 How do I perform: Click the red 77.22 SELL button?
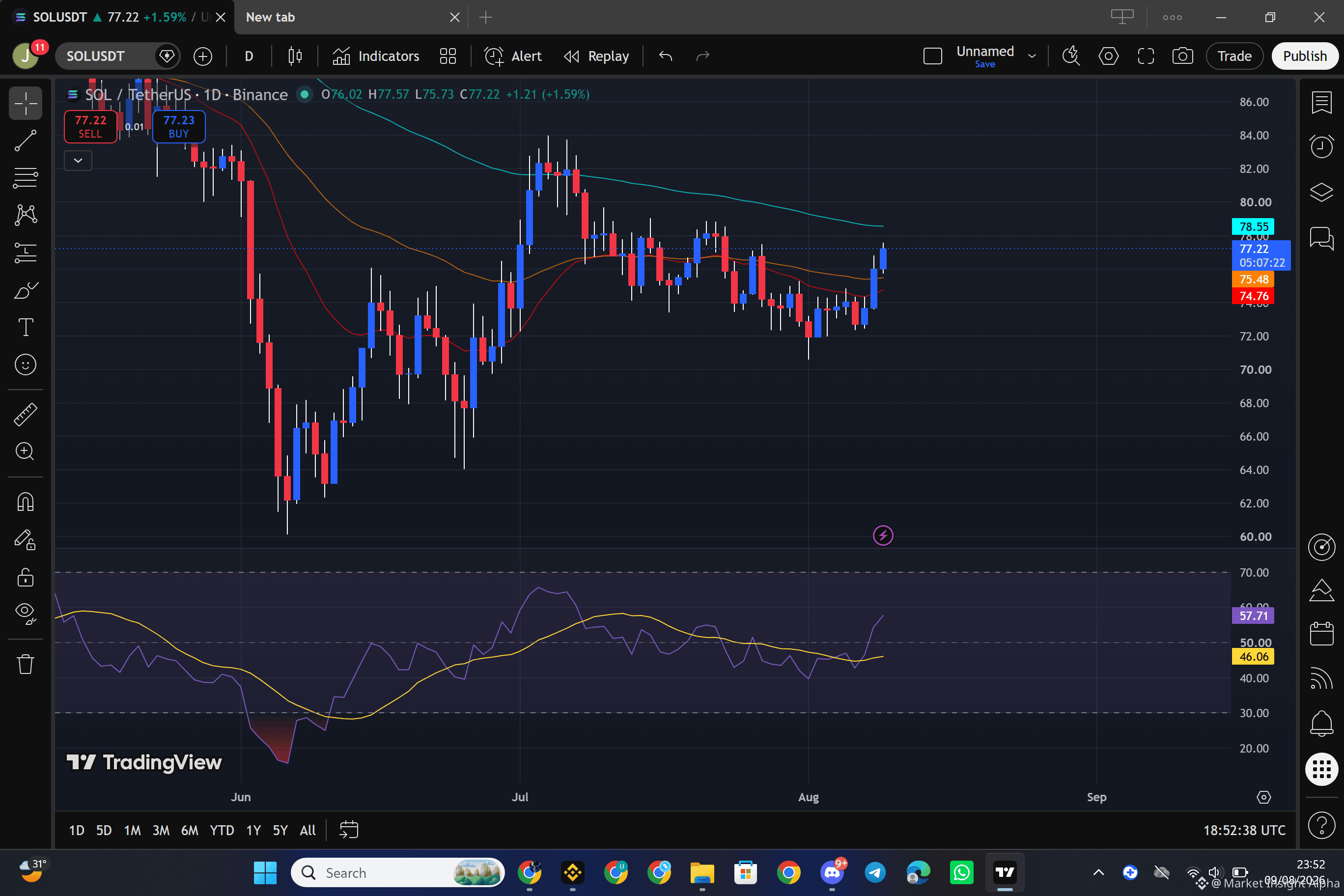(x=90, y=126)
